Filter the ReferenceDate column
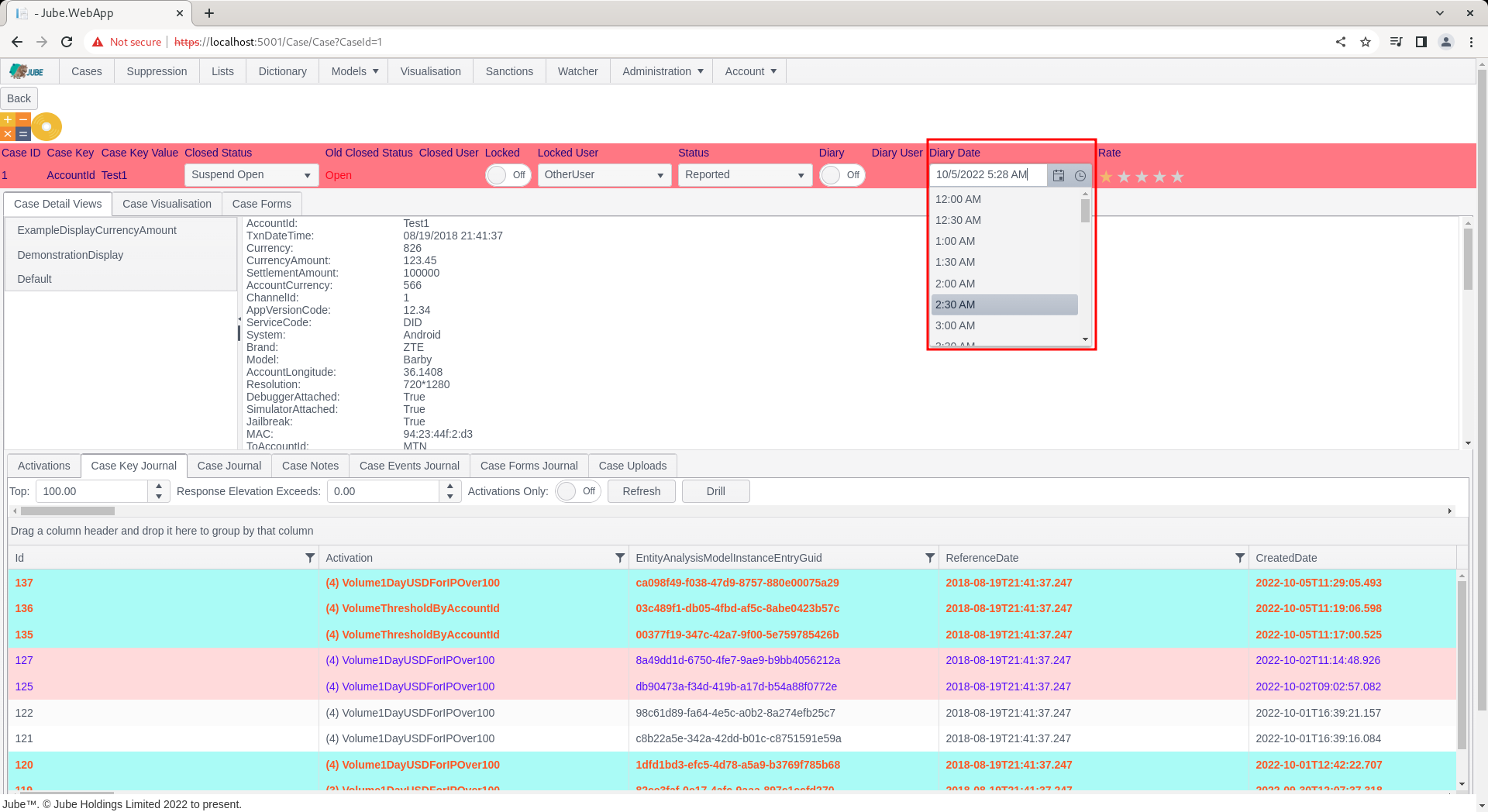Screen dimensions: 1488x812 pos(1240,558)
